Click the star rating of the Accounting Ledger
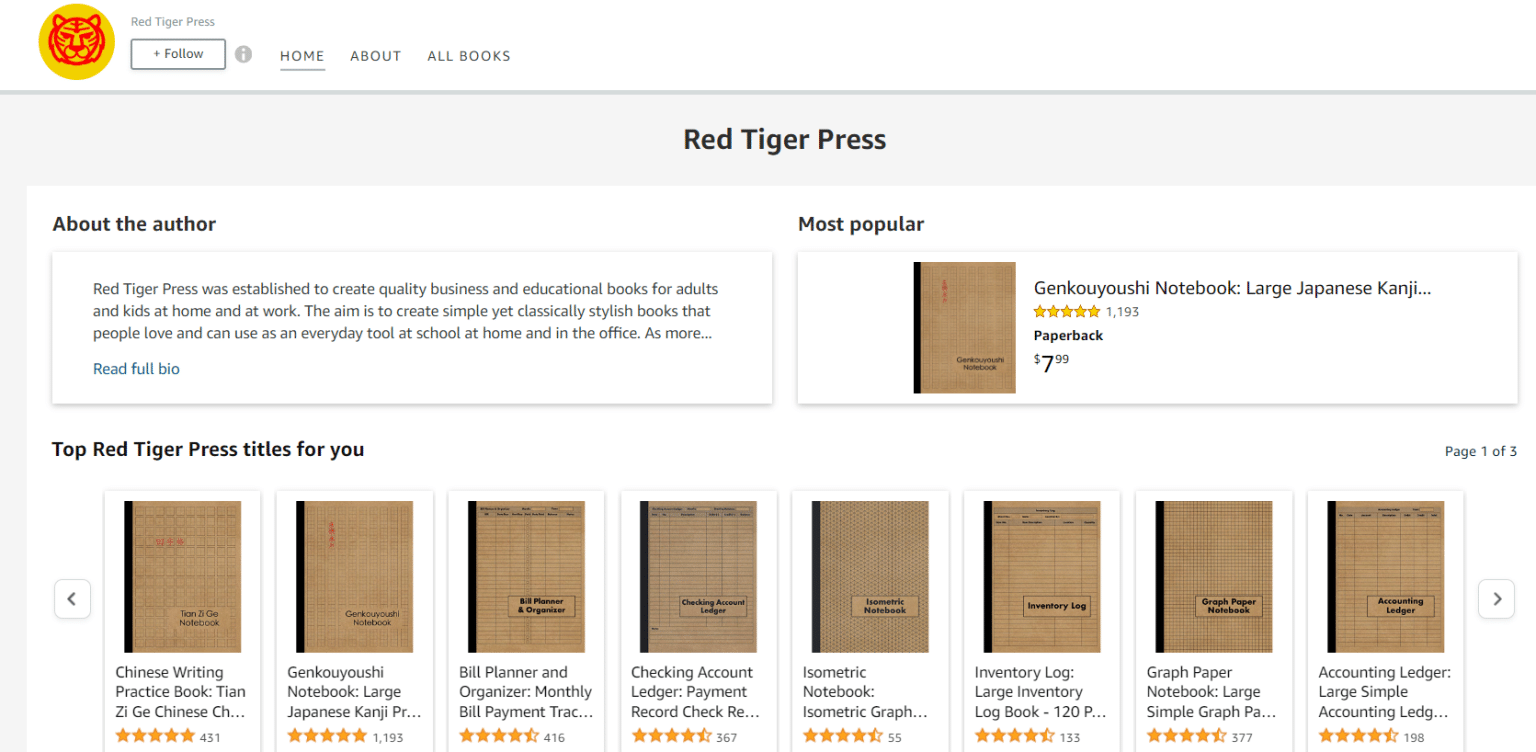The image size is (1536, 752). coord(1357,736)
